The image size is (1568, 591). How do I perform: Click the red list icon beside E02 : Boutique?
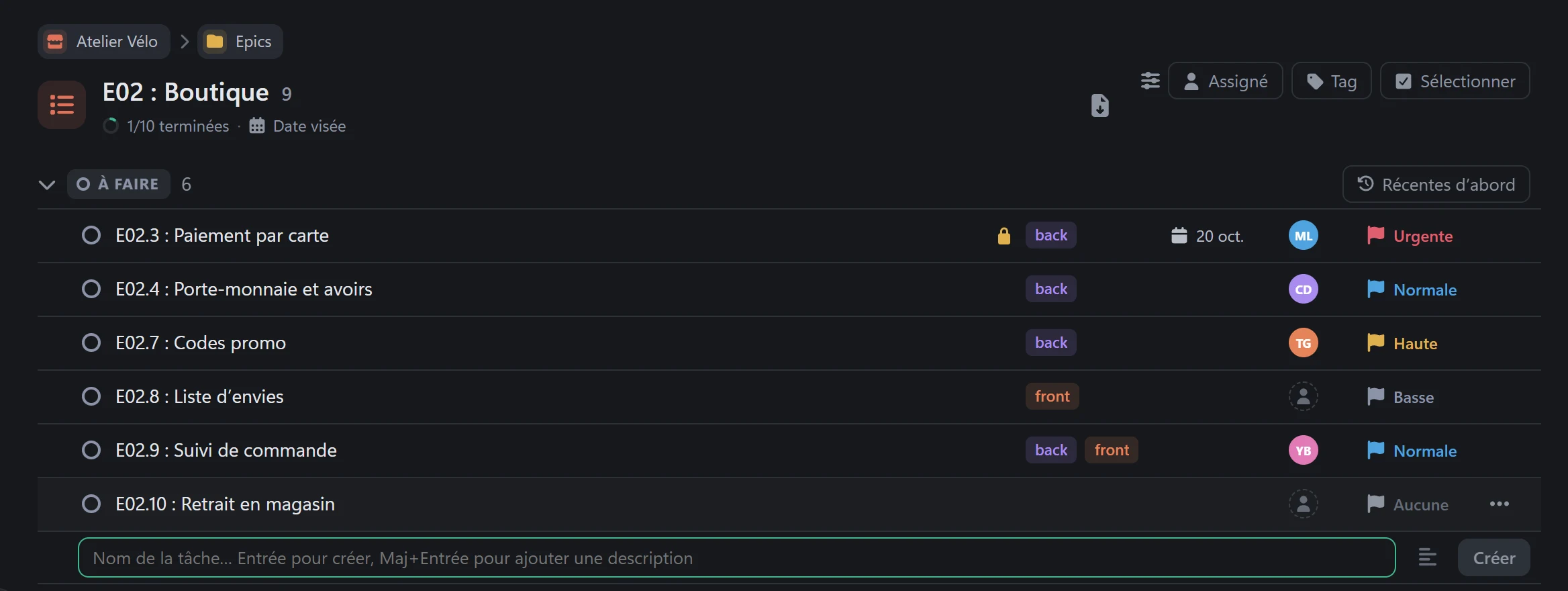point(62,105)
